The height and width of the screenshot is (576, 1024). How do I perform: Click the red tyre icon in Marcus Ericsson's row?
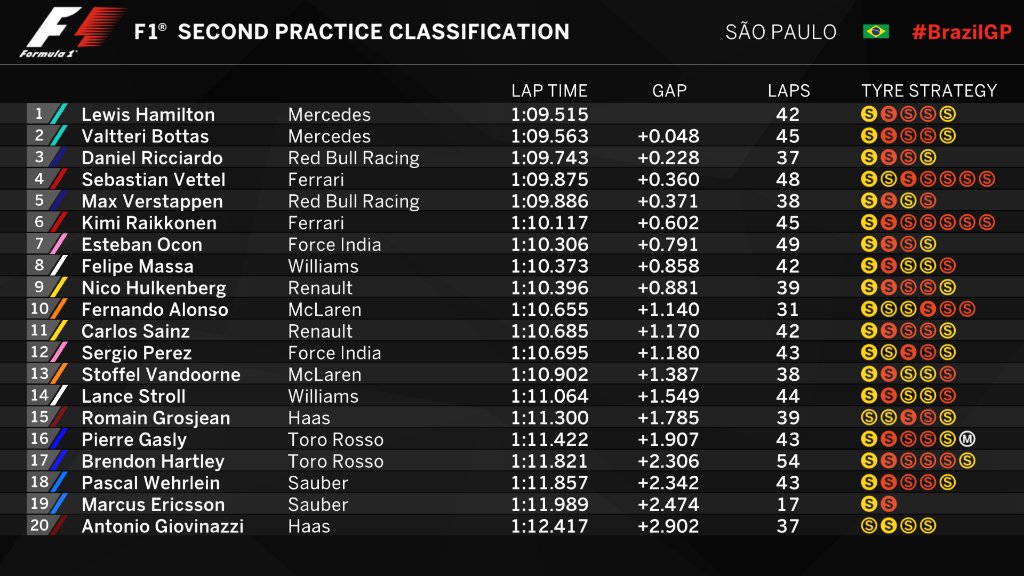888,504
